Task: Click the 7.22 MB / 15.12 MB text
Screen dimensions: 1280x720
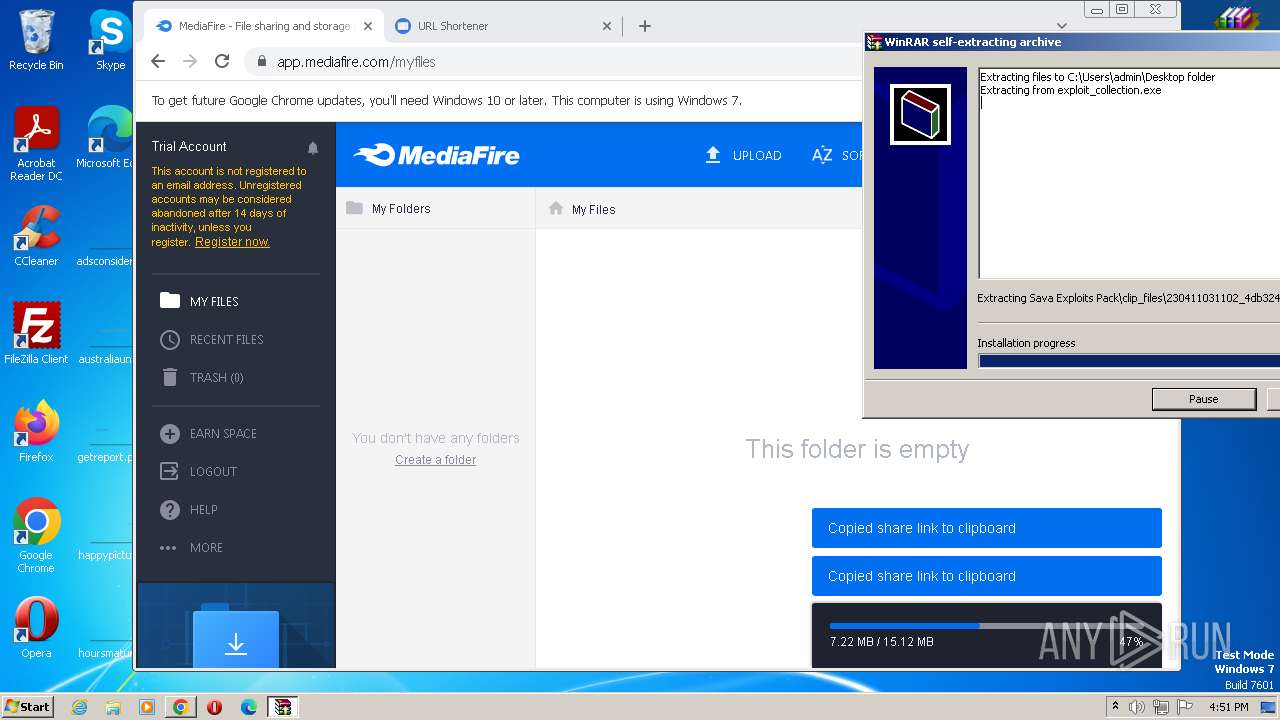Action: (x=882, y=642)
